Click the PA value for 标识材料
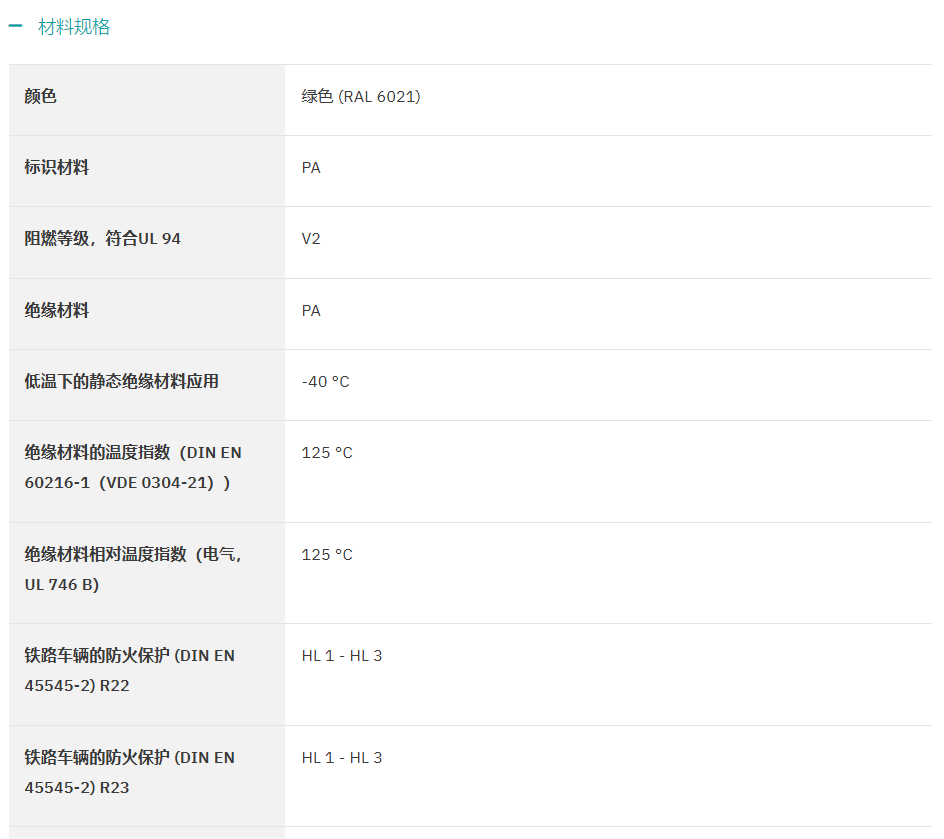Viewport: 944px width, 839px height. pos(311,168)
